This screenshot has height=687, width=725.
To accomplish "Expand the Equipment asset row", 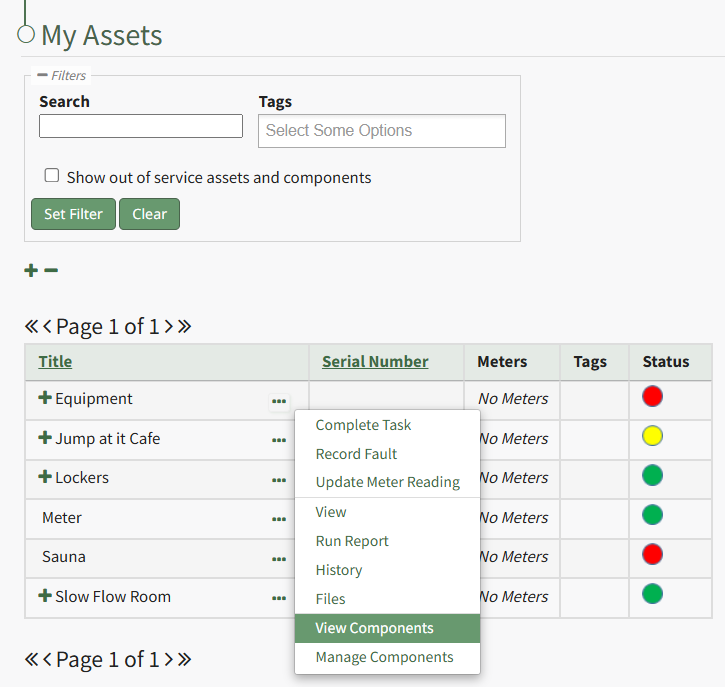I will (x=45, y=398).
